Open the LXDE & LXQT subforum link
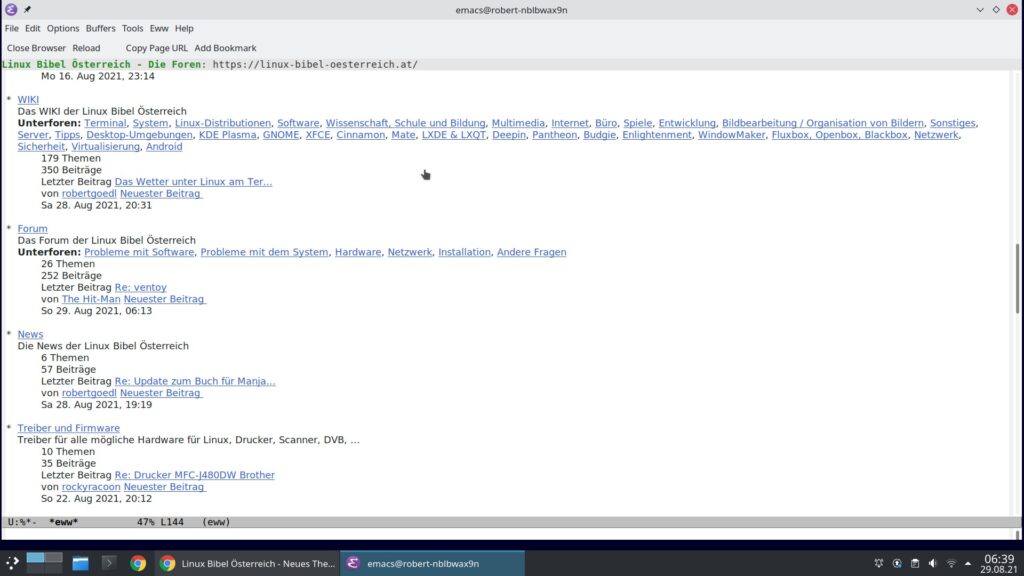 pos(454,135)
